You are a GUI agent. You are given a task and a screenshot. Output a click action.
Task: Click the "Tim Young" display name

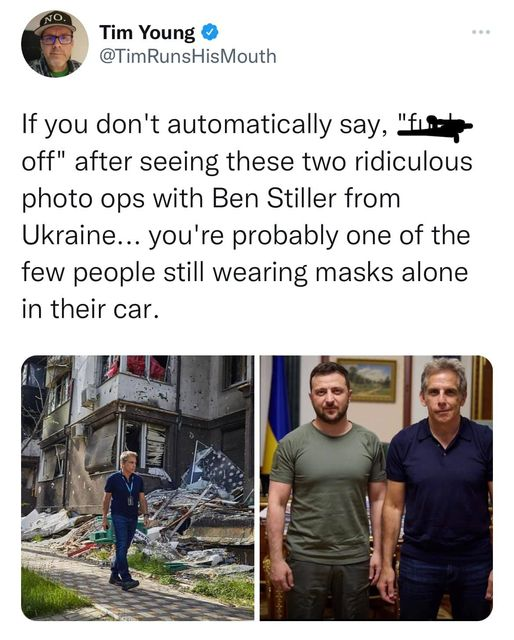point(147,33)
